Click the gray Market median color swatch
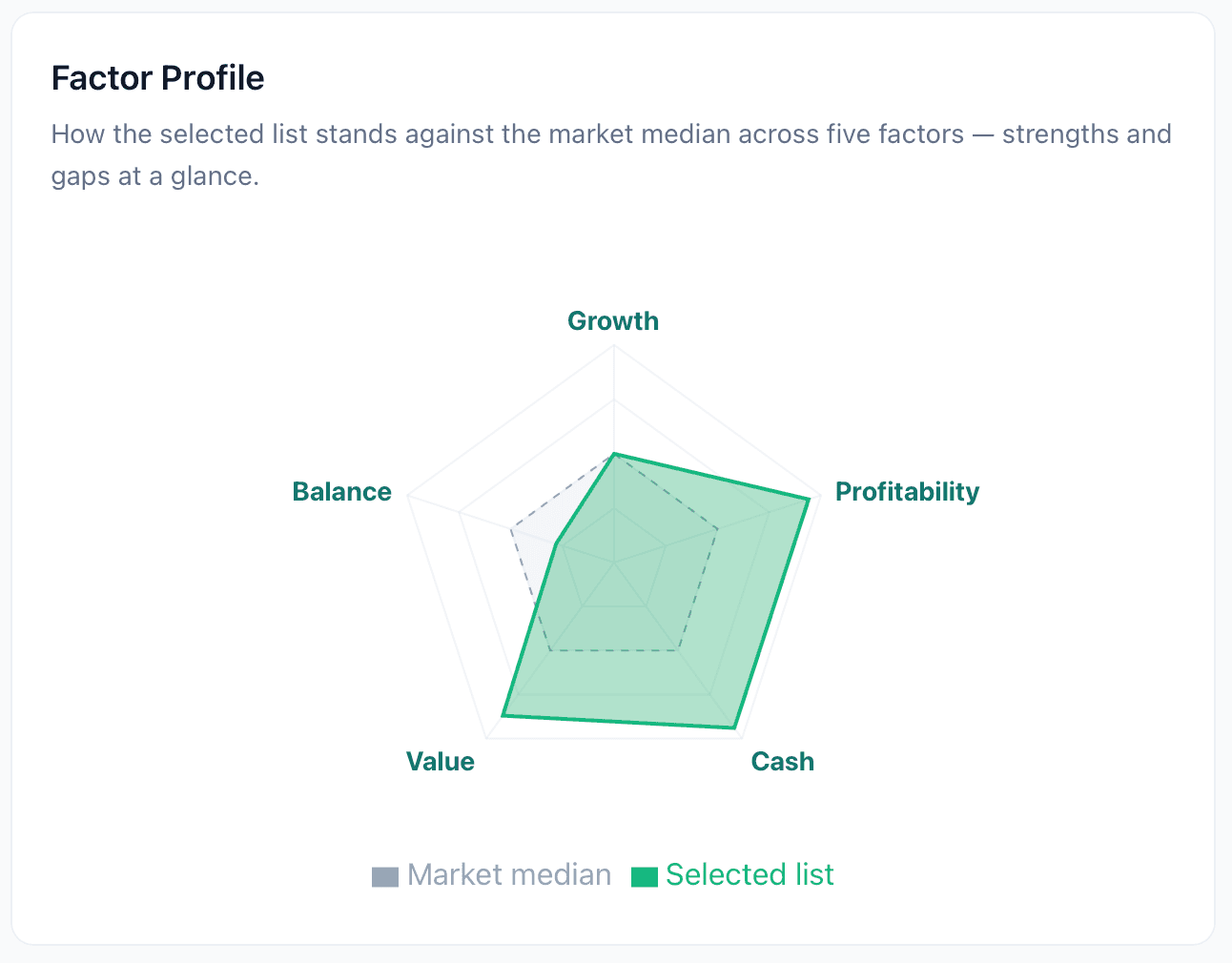The width and height of the screenshot is (1232, 963). click(385, 876)
